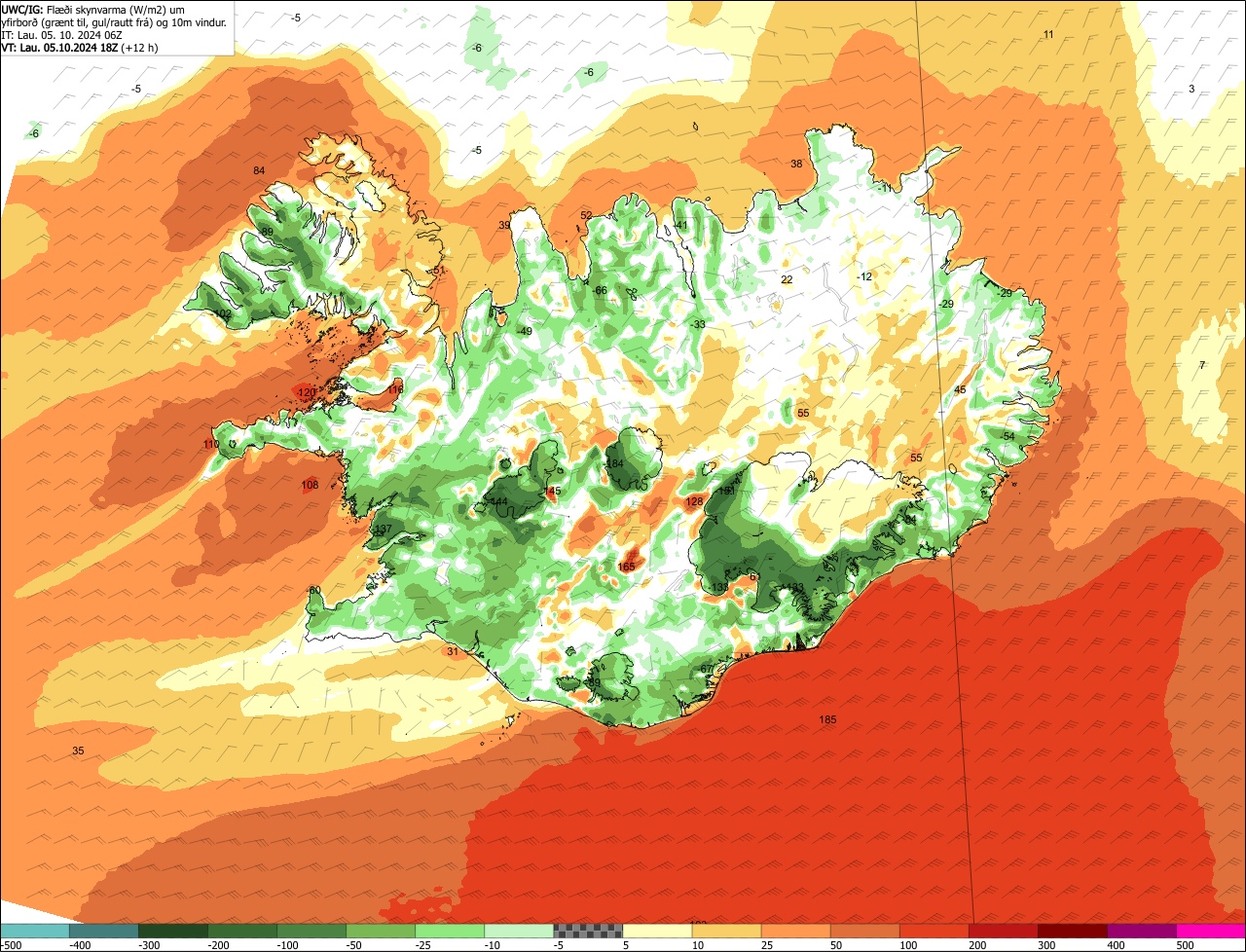This screenshot has height=952, width=1246.
Task: Click the 7 value in the eastern ocean
Action: pos(1202,365)
